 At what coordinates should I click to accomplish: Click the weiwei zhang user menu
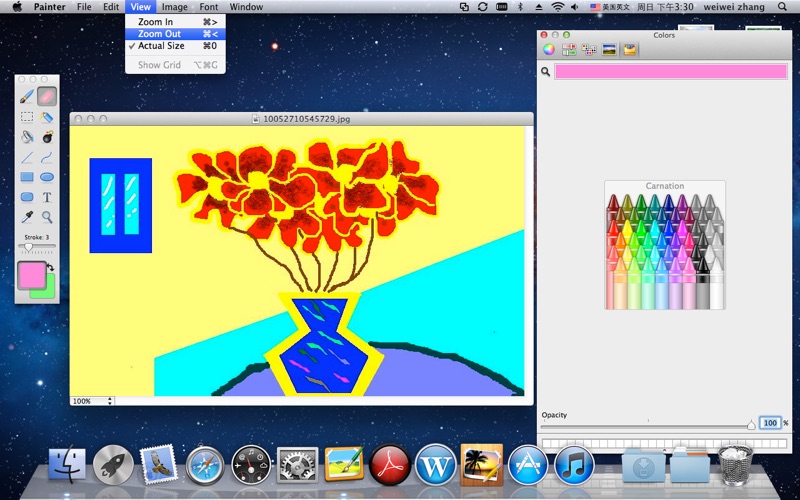(734, 7)
